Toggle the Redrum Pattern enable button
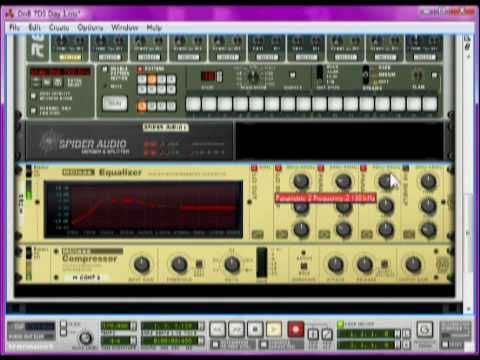 pyautogui.click(x=140, y=69)
